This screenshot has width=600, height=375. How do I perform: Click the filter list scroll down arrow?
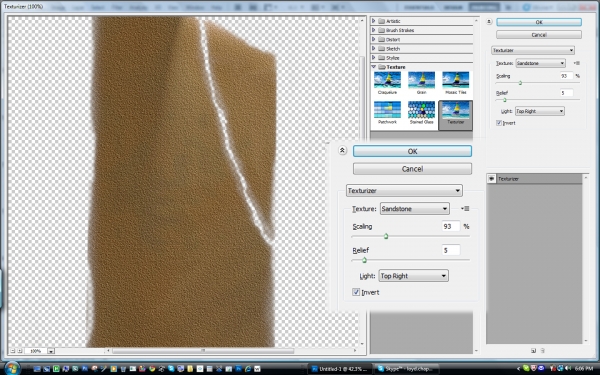point(476,350)
